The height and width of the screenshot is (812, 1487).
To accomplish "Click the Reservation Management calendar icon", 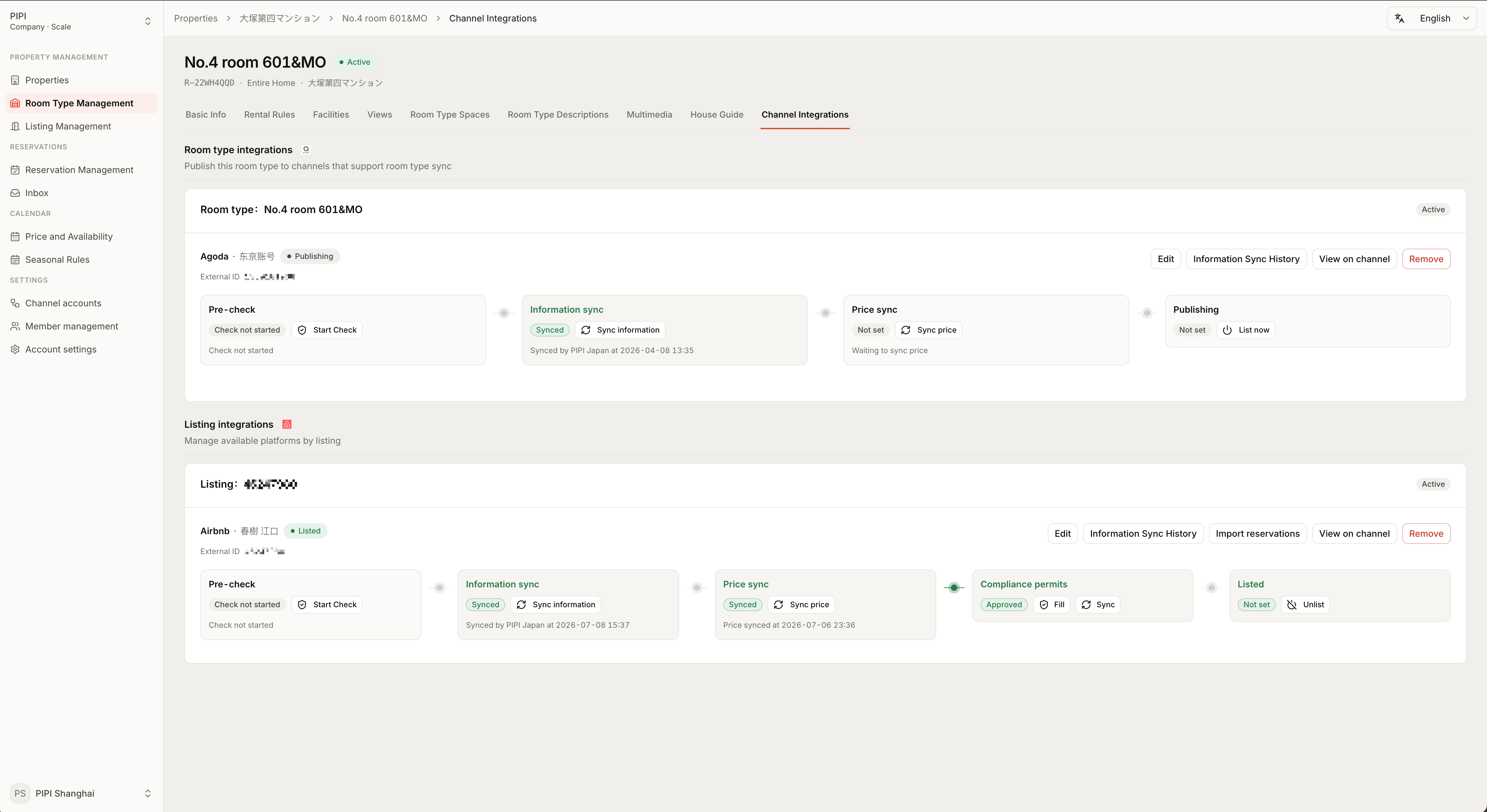I will [15, 170].
